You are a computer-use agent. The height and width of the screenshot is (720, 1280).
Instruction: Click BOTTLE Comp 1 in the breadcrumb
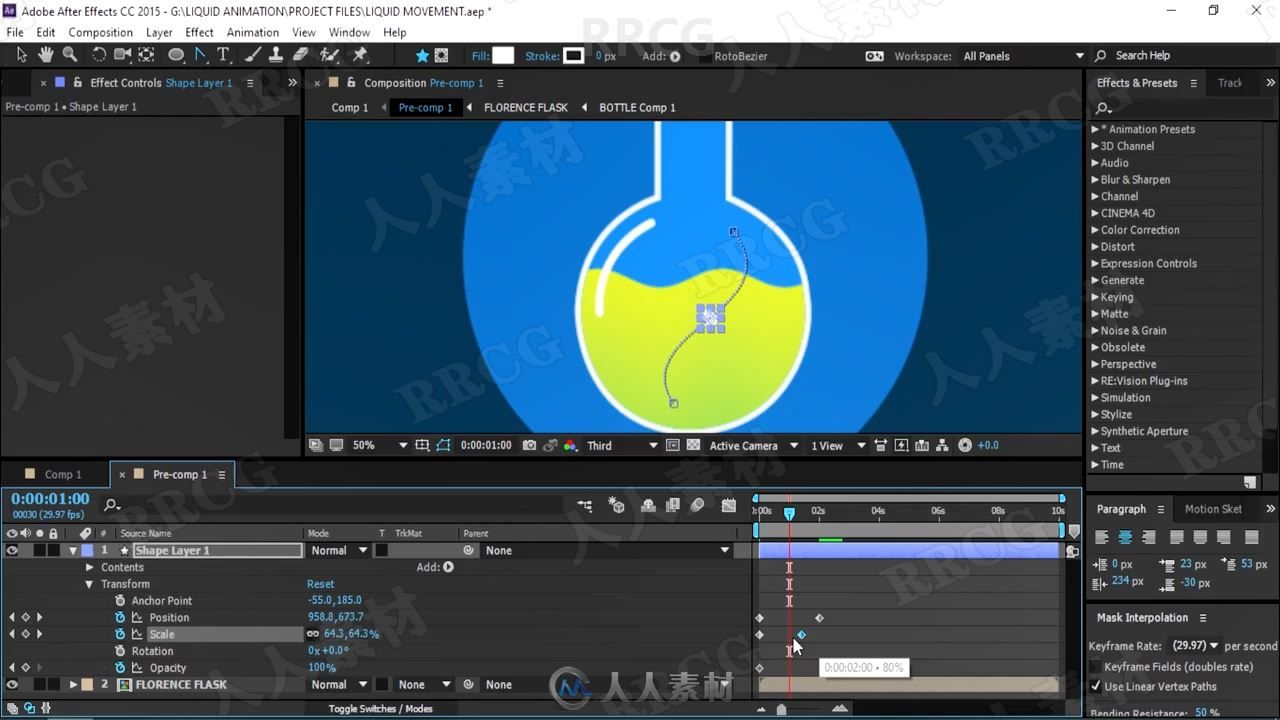pos(637,108)
